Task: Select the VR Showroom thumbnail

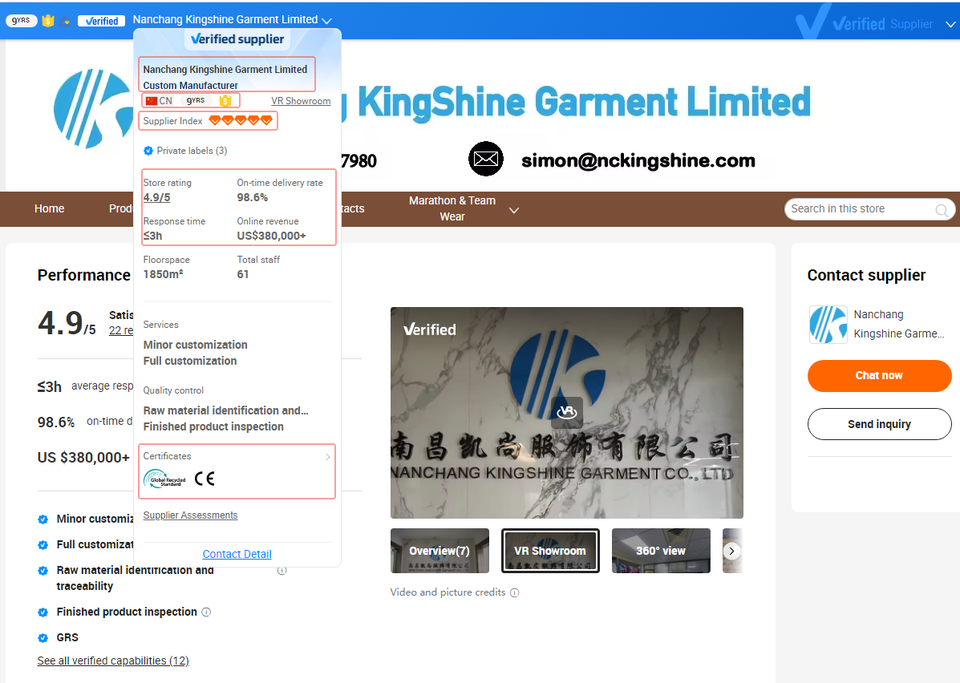Action: [x=550, y=551]
